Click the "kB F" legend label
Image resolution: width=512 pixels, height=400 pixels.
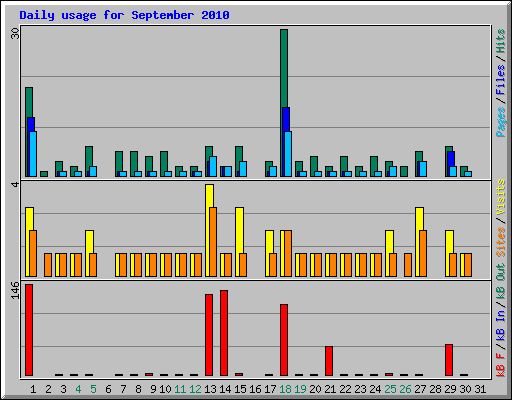[500, 365]
